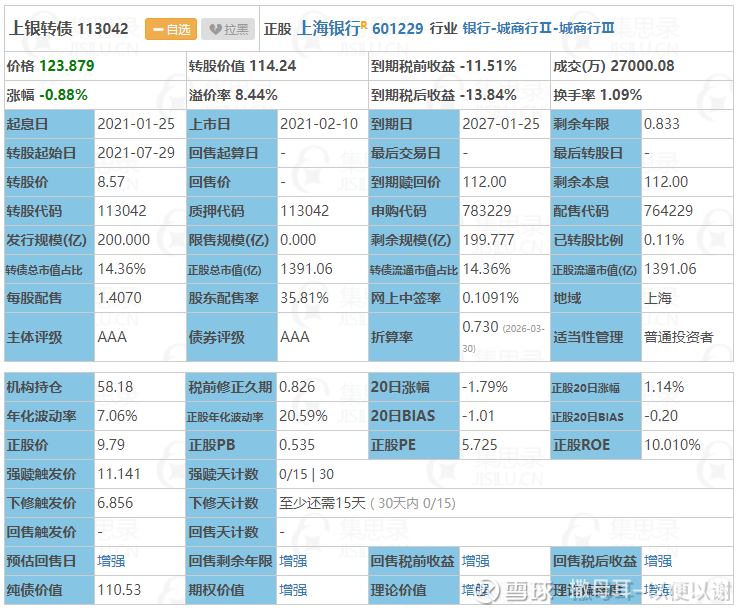This screenshot has width=753, height=614.
Task: Click the 拉黑 blacklist button
Action: pyautogui.click(x=228, y=29)
